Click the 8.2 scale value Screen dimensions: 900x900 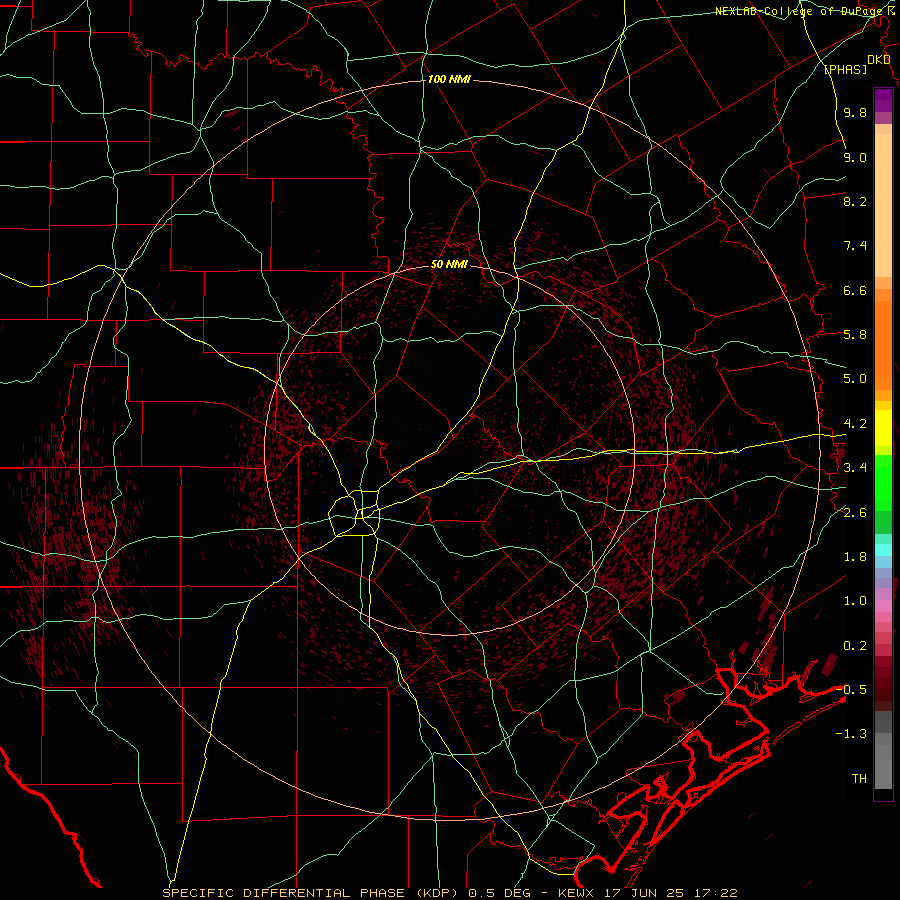click(855, 201)
